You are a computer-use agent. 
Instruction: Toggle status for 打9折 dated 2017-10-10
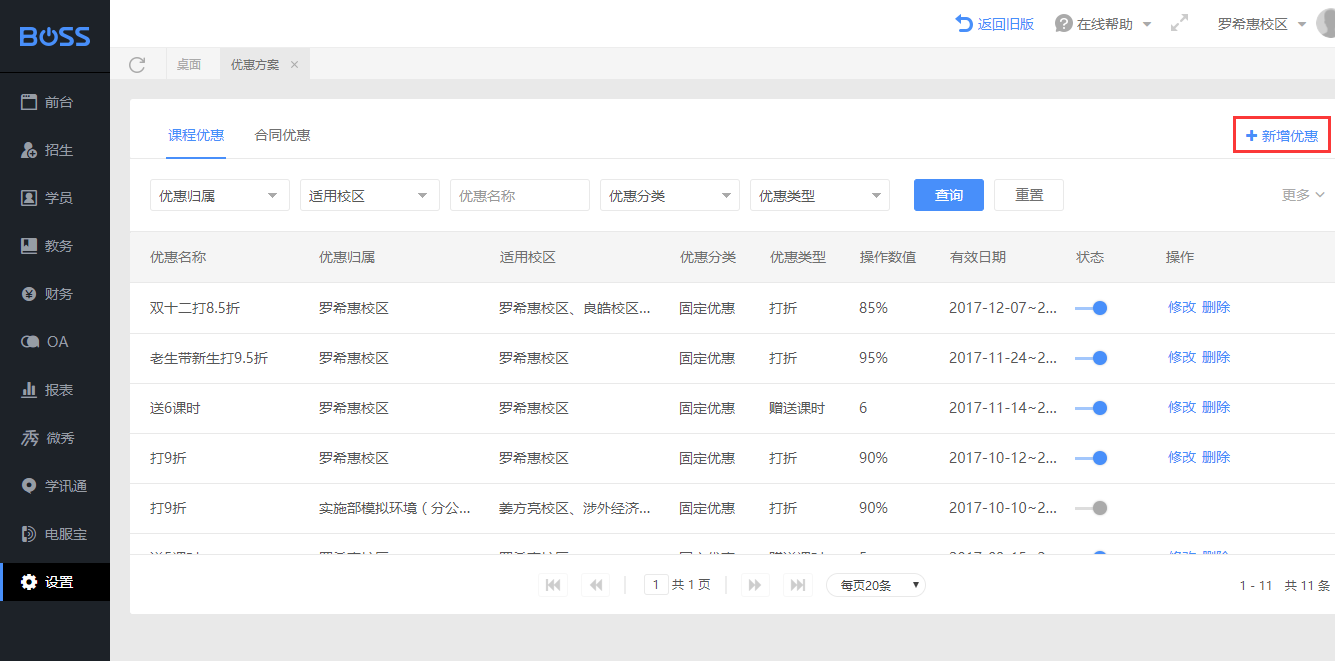coord(1091,508)
